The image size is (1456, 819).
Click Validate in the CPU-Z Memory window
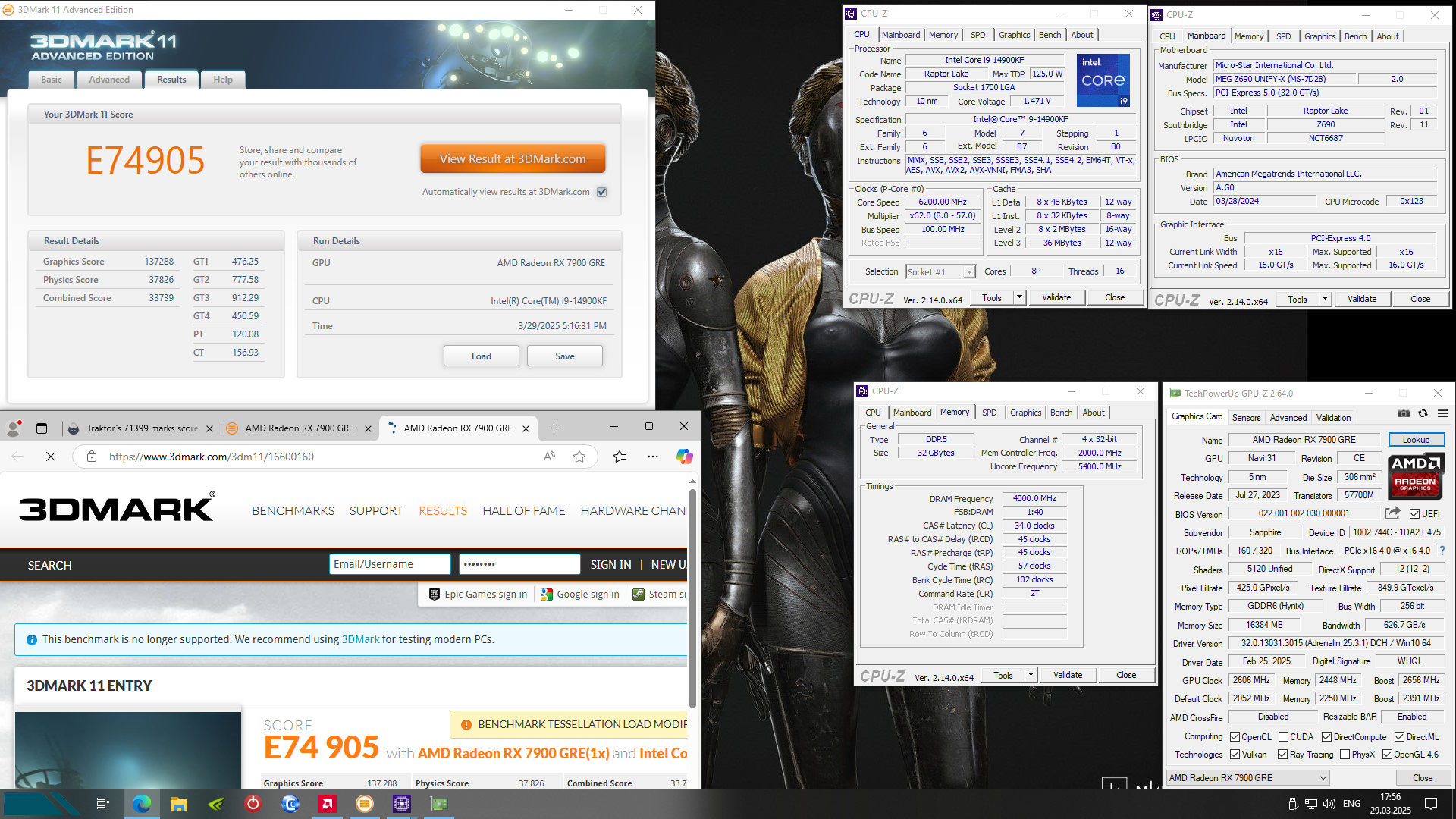[1068, 675]
